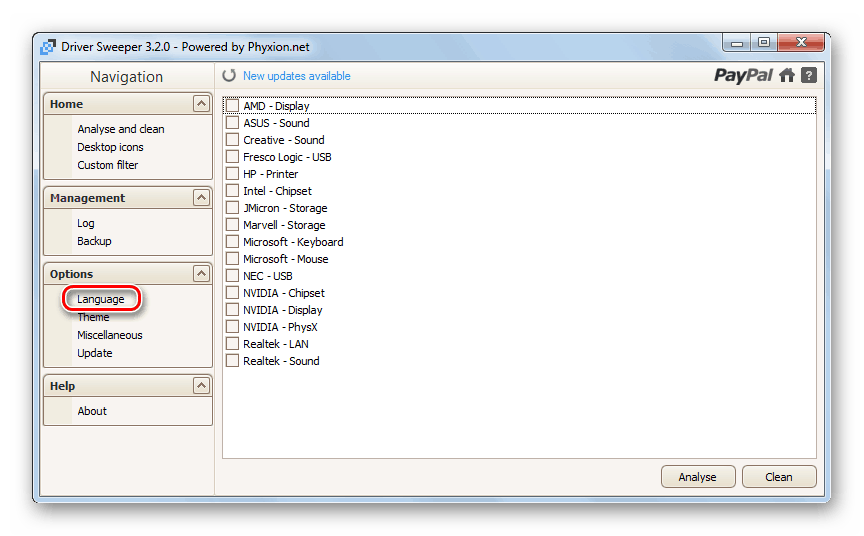Check the HP - Printer checkbox
Image resolution: width=864 pixels, height=536 pixels.
click(233, 174)
